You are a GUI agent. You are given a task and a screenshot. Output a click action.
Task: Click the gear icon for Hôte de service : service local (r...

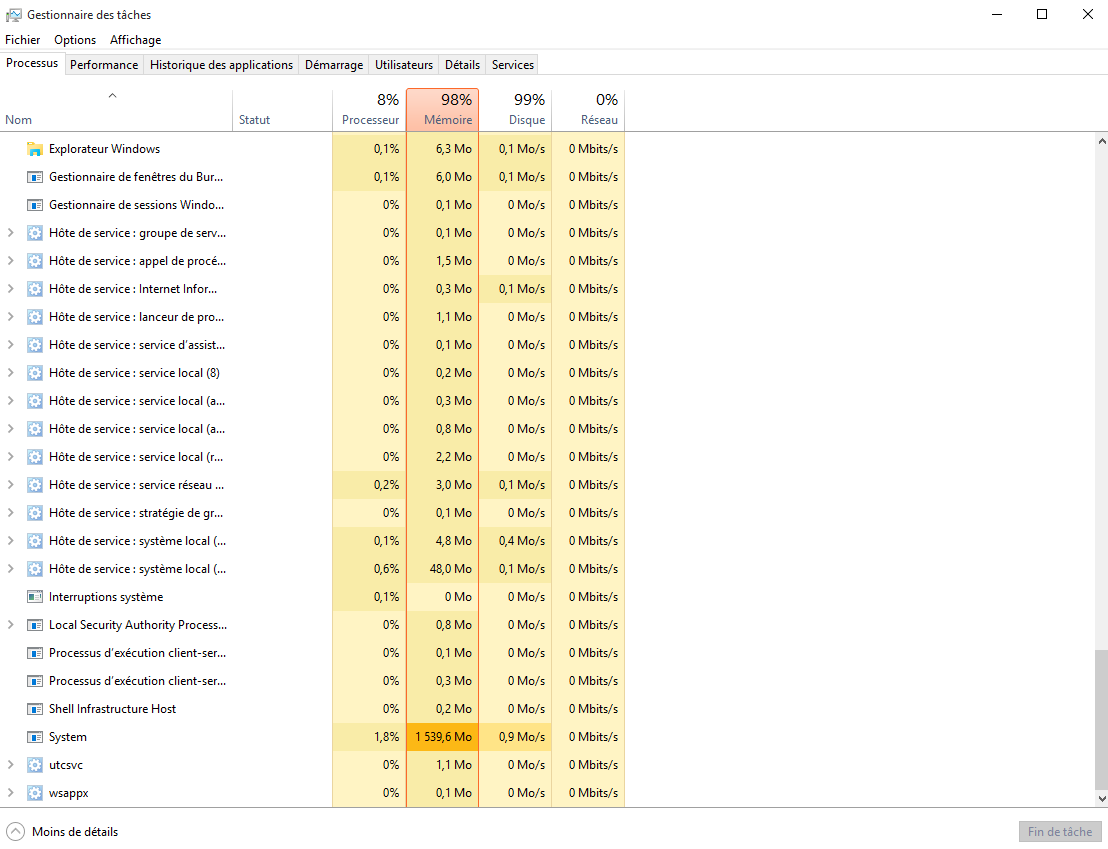(35, 457)
